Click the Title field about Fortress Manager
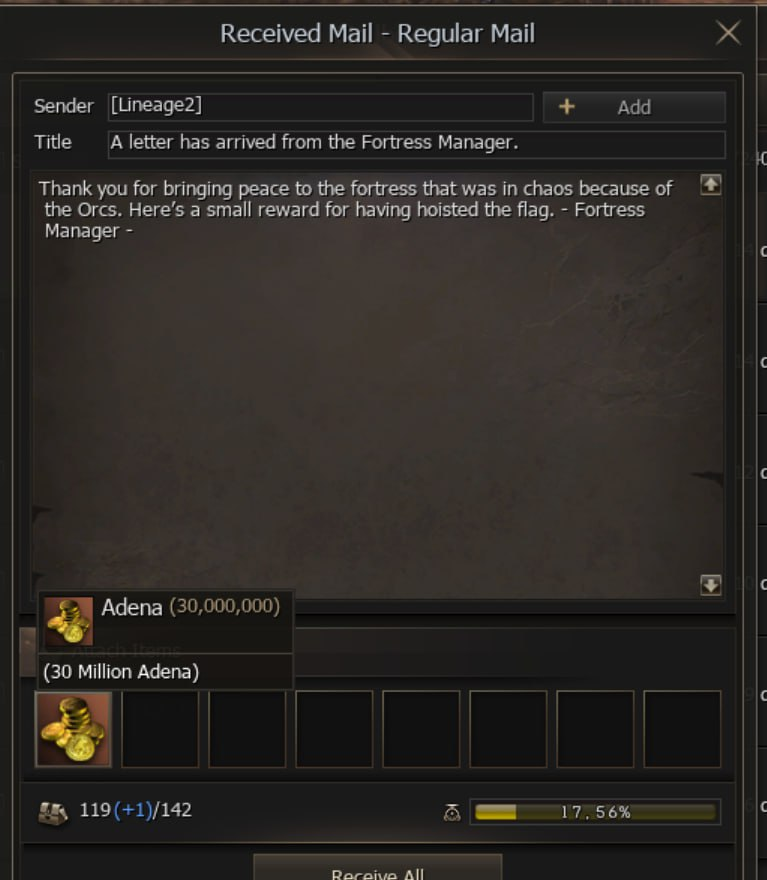Screen dimensions: 767x880 (x=416, y=144)
